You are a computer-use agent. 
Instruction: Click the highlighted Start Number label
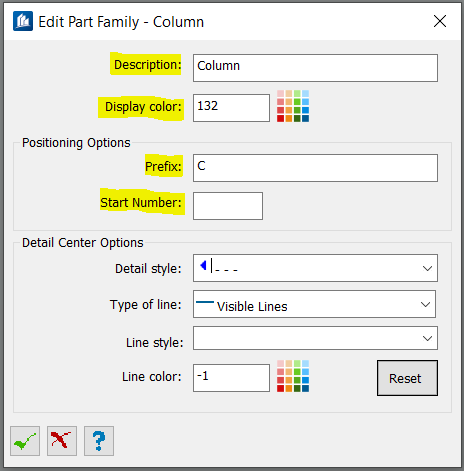[141, 202]
